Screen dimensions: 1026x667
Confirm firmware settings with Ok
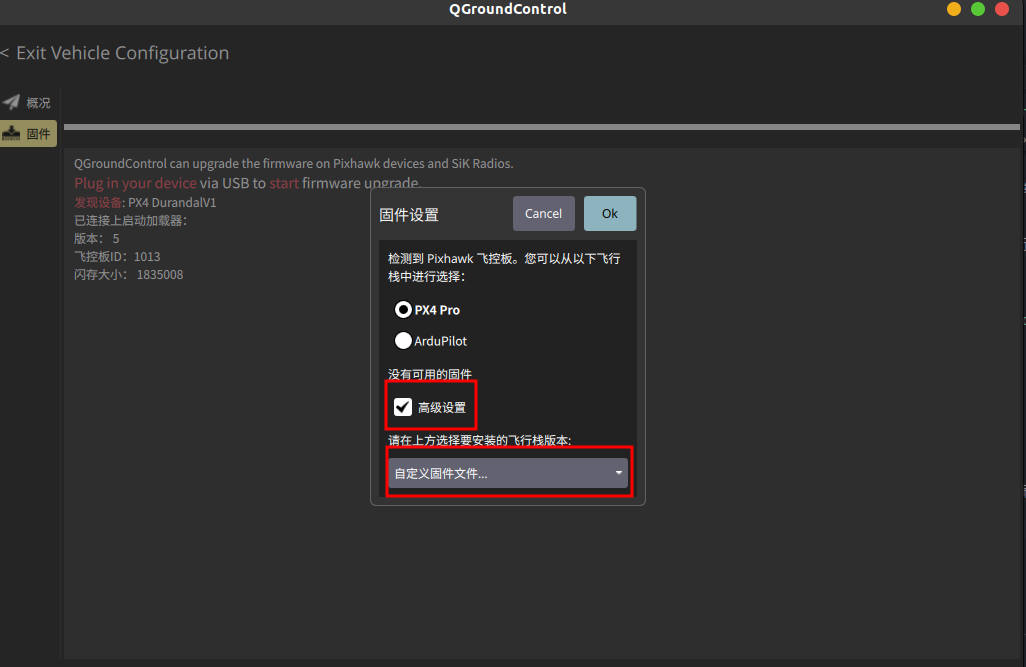(609, 214)
